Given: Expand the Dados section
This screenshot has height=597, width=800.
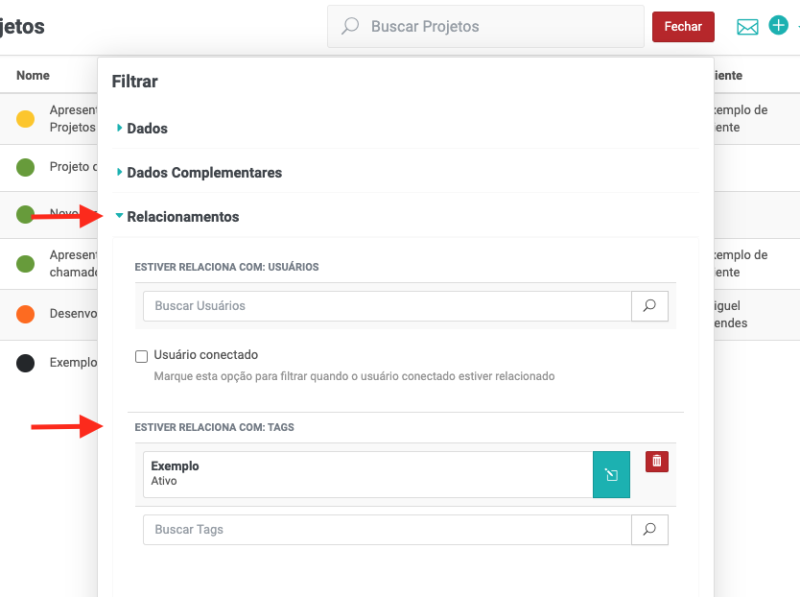Looking at the screenshot, I should tap(146, 129).
